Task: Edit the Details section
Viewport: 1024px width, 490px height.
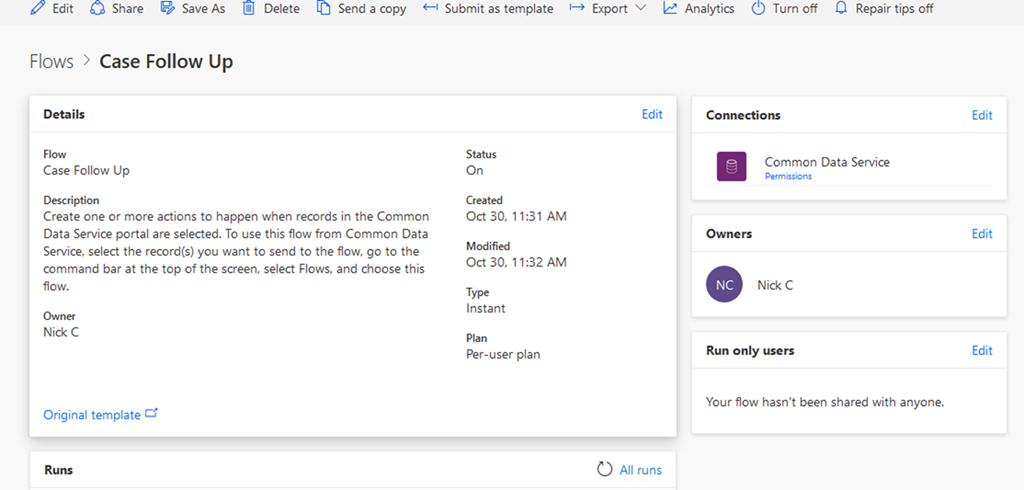Action: [x=652, y=114]
